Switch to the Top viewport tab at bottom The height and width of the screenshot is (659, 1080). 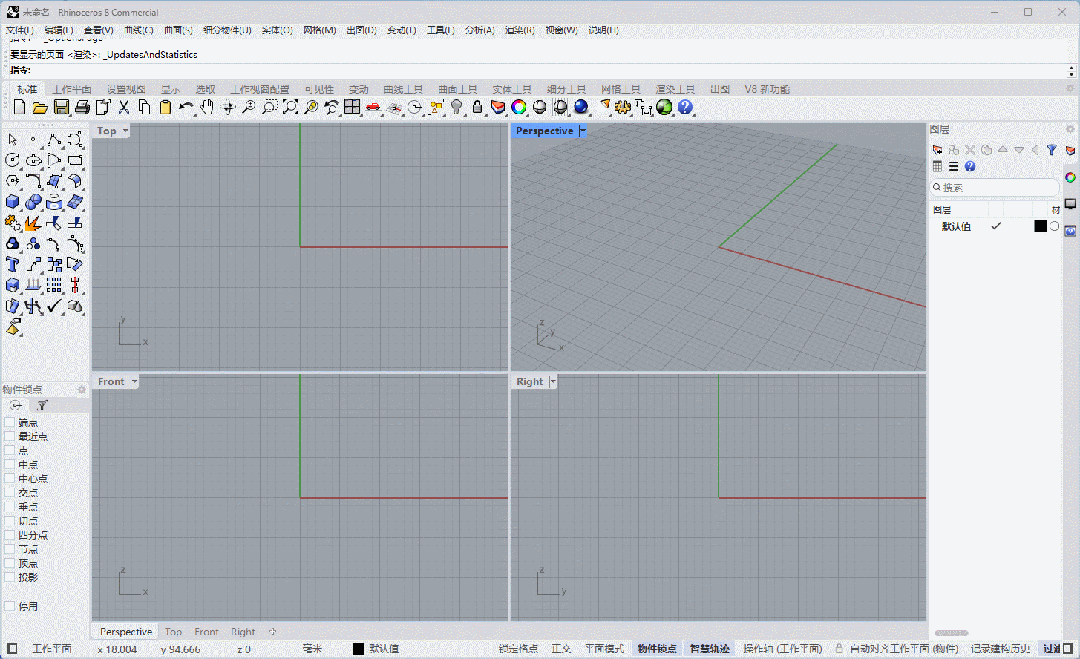(174, 631)
